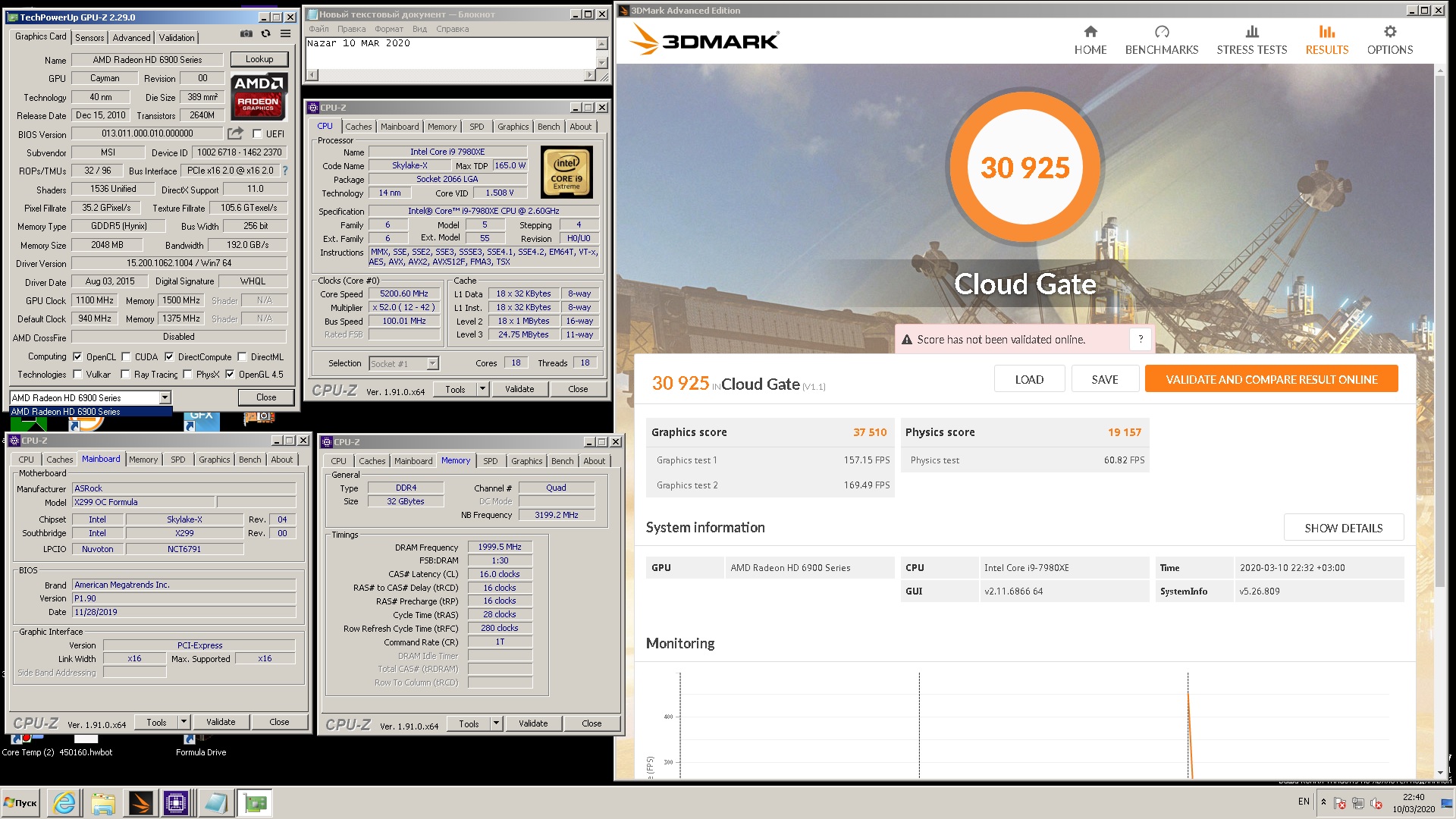
Task: Click the PCIe bus interface question mark icon
Action: pyautogui.click(x=285, y=171)
